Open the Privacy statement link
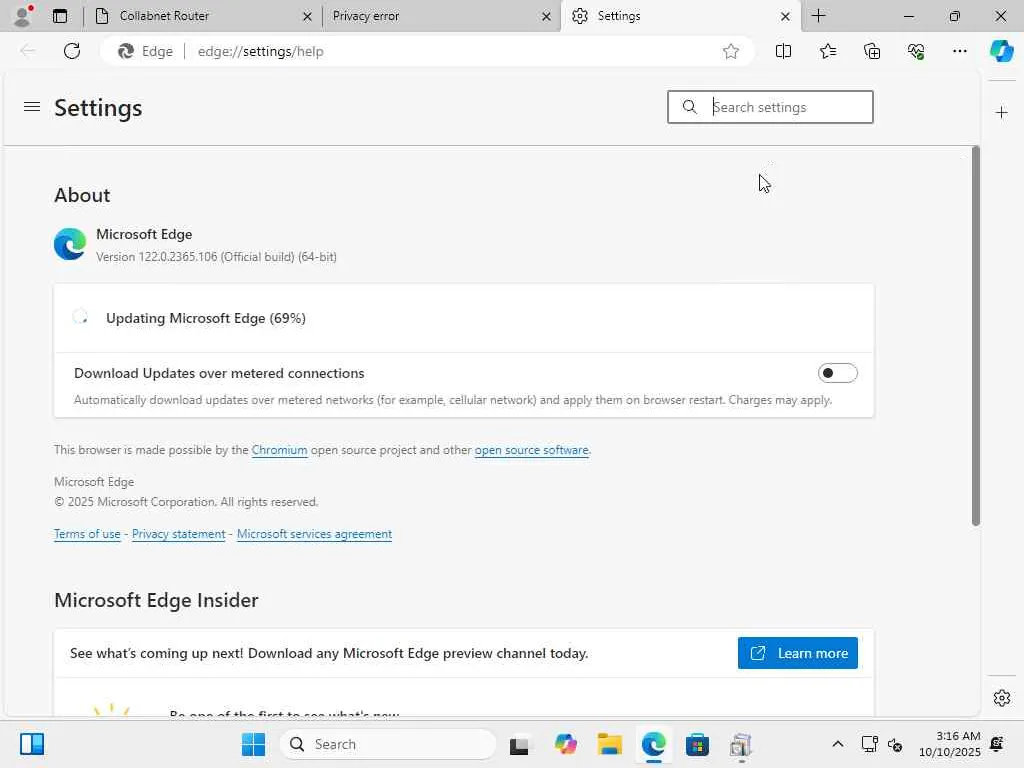This screenshot has width=1024, height=768. (x=178, y=534)
